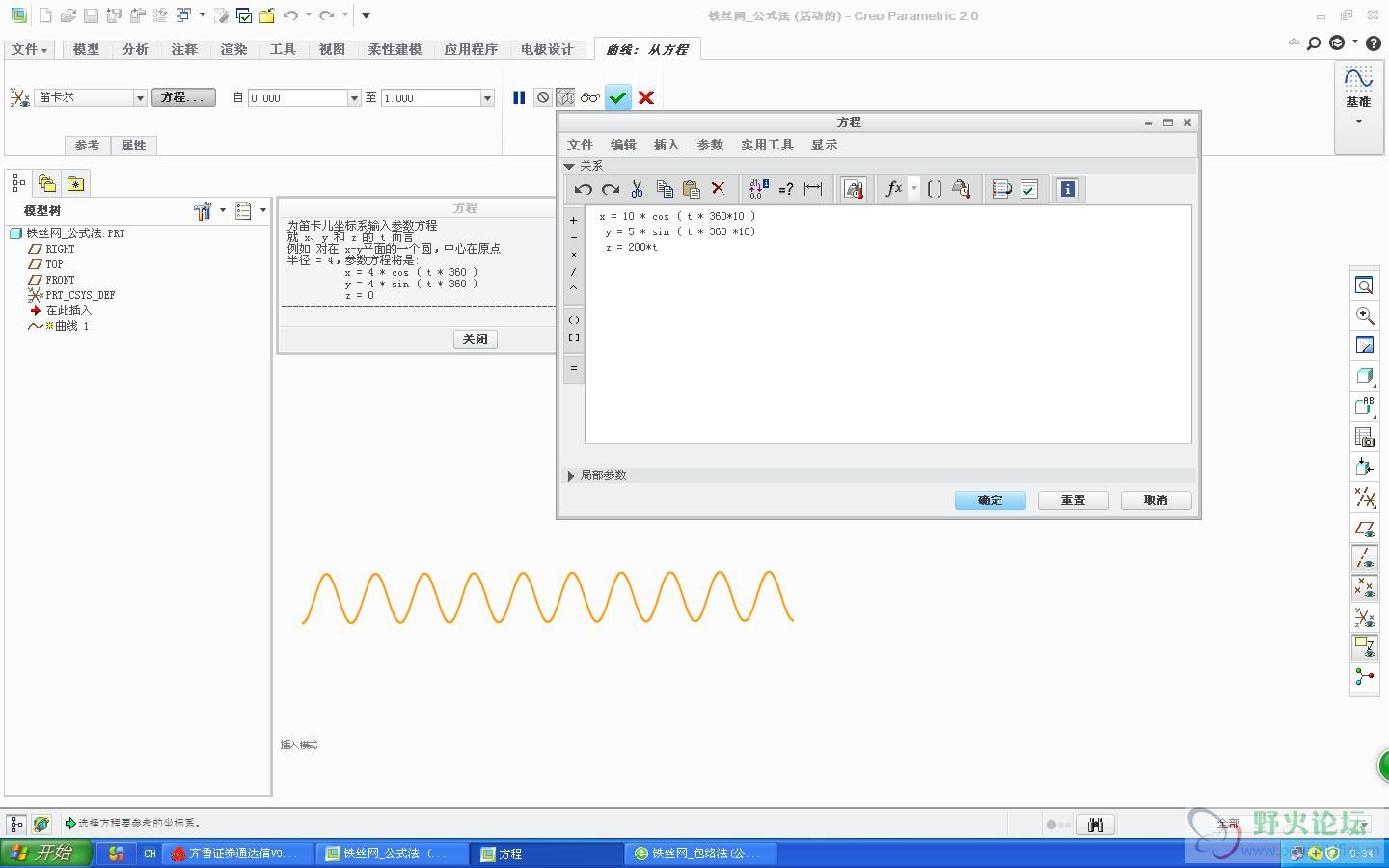Insert function using fx icon

[893, 189]
